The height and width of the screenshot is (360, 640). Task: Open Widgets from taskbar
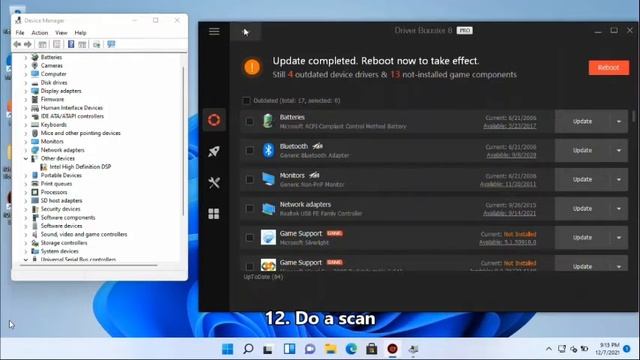point(289,349)
